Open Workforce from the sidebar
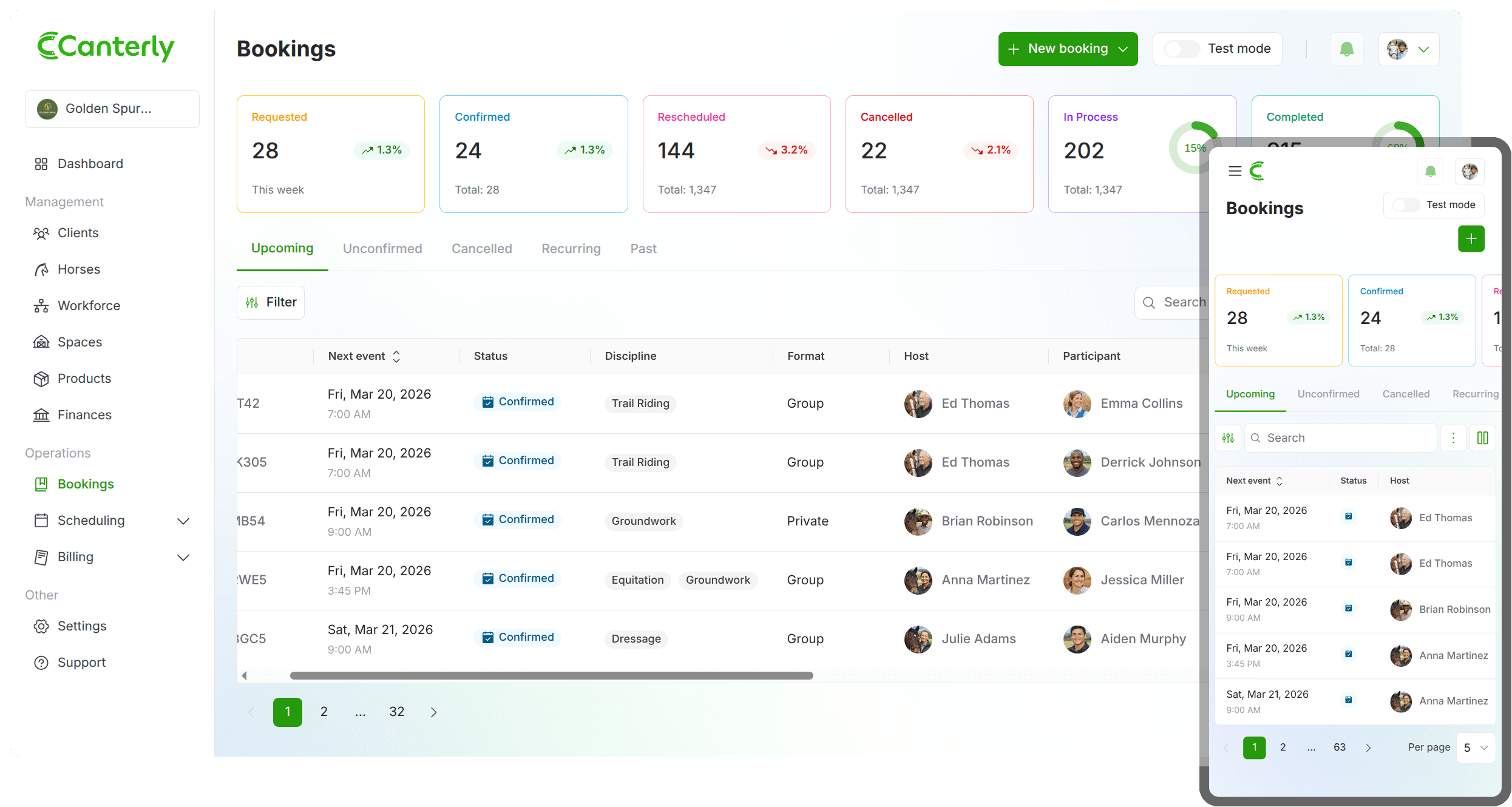The width and height of the screenshot is (1512, 807). (89, 306)
